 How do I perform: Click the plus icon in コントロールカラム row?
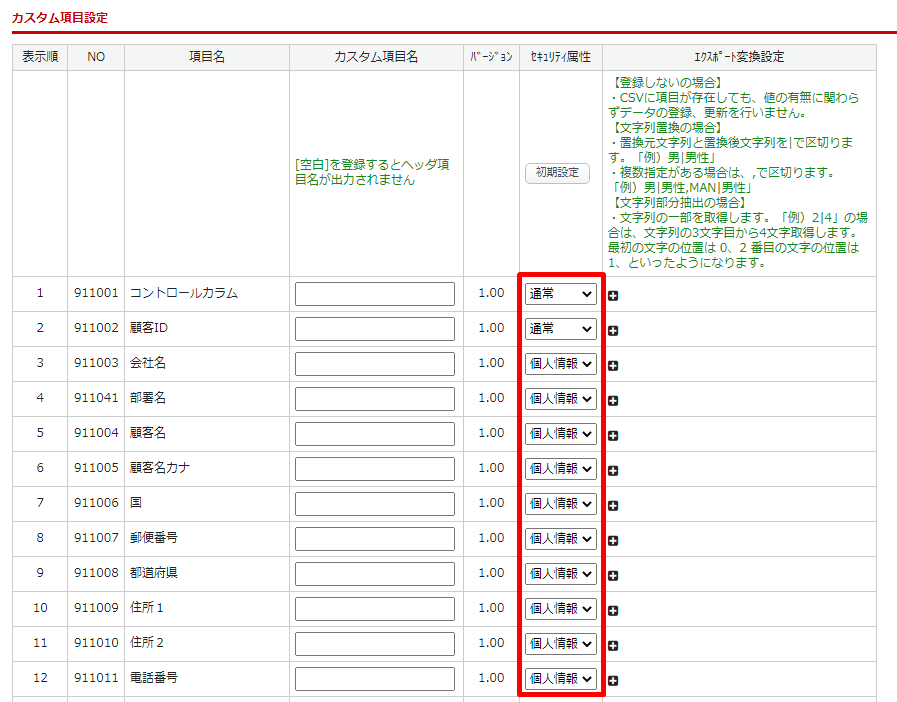coord(613,296)
